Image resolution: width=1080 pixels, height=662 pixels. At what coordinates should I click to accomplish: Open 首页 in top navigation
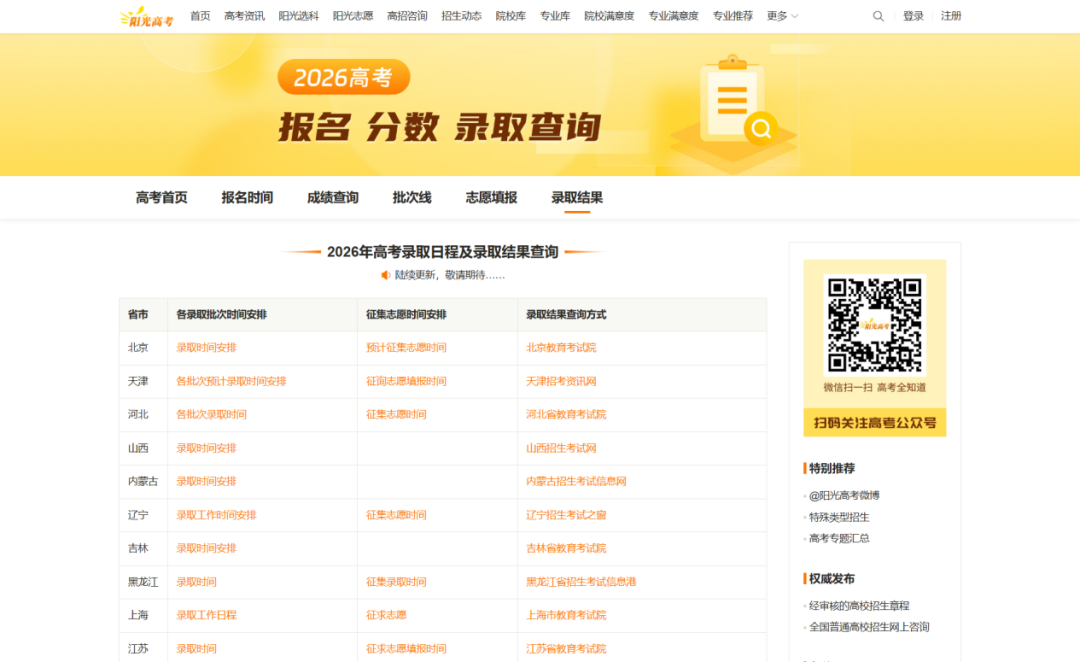pyautogui.click(x=200, y=16)
